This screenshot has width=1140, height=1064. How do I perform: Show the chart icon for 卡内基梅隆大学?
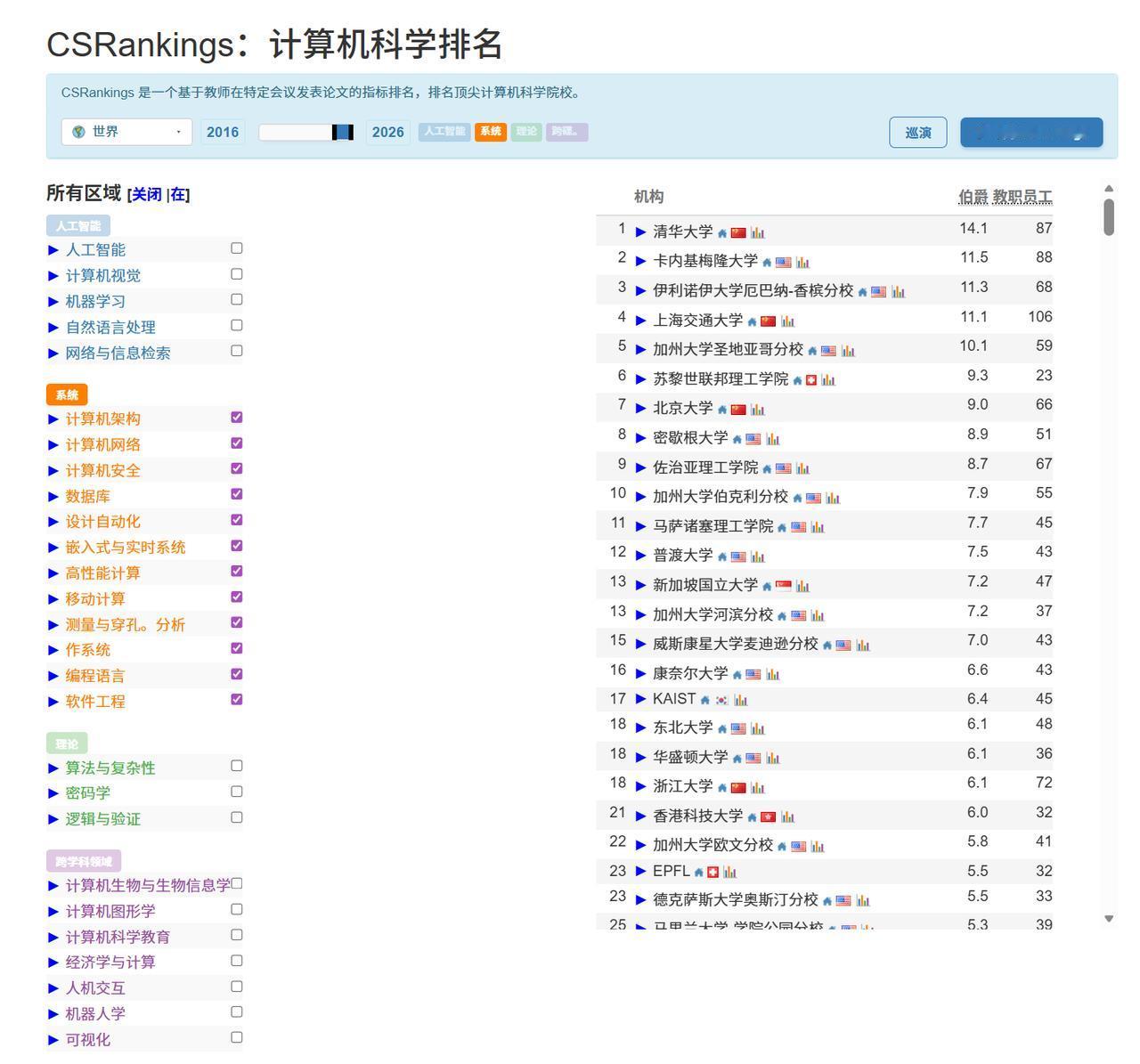[802, 262]
